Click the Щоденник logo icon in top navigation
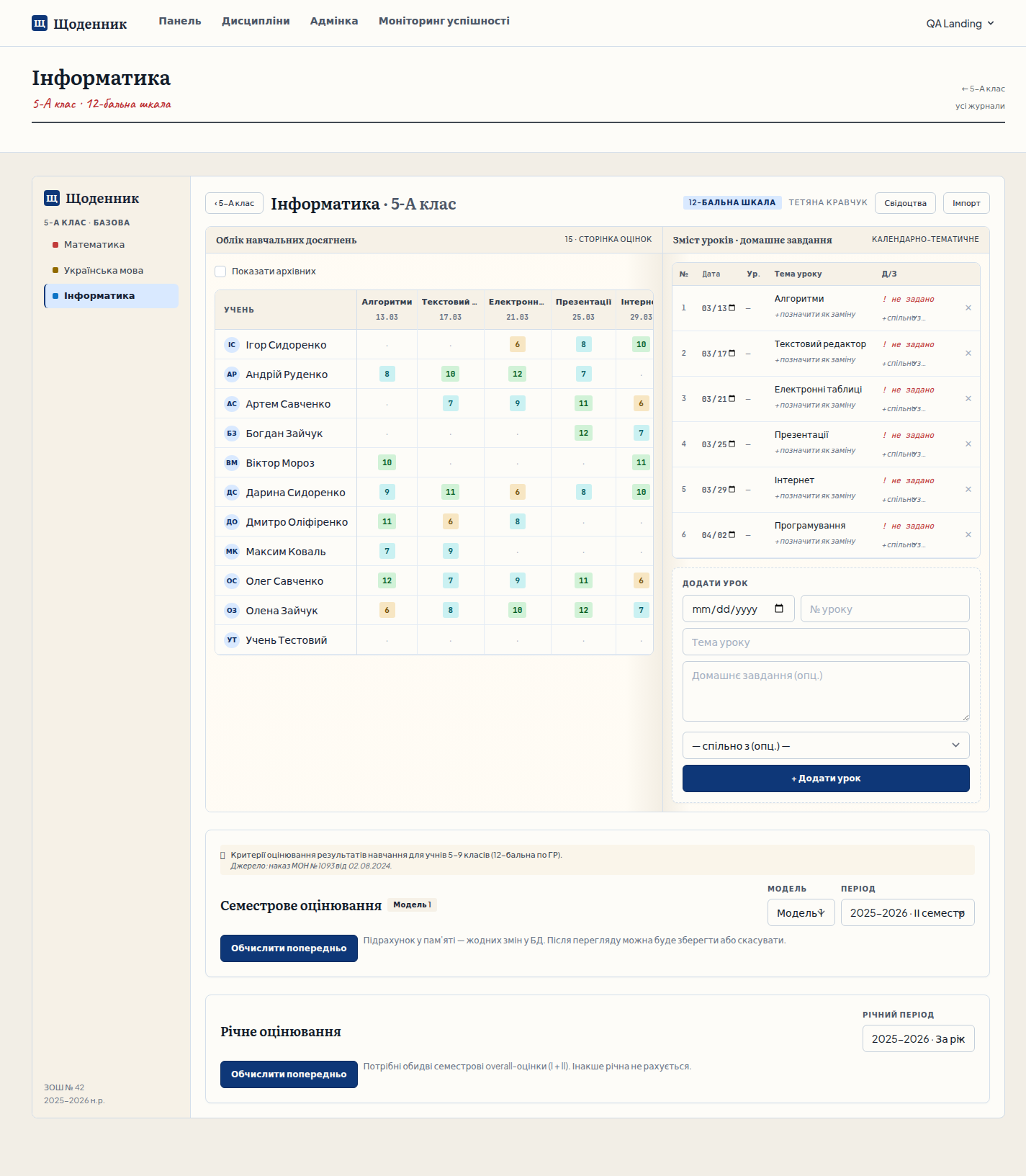Image resolution: width=1026 pixels, height=1176 pixels. point(40,23)
